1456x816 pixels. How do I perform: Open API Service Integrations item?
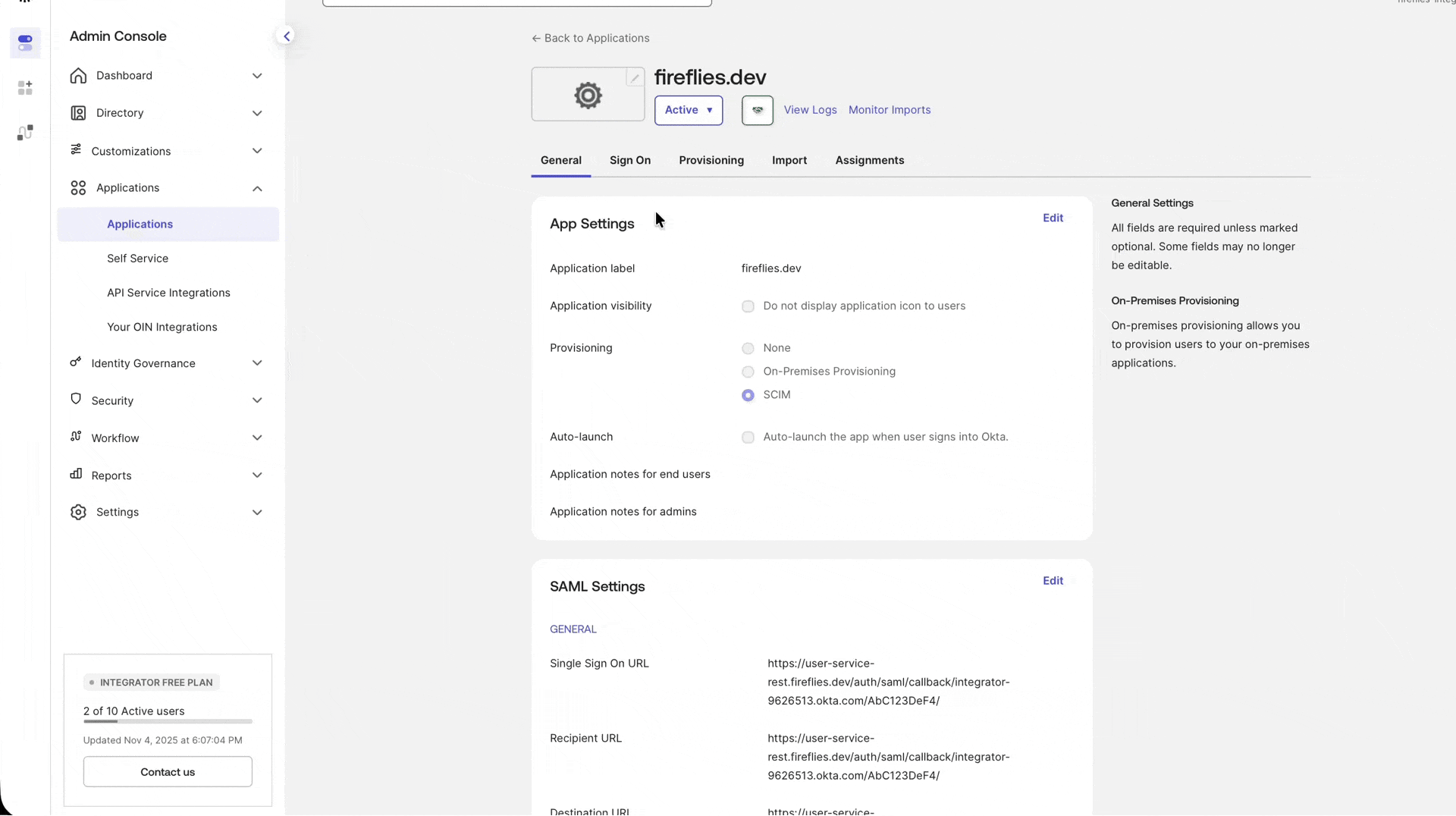tap(168, 293)
